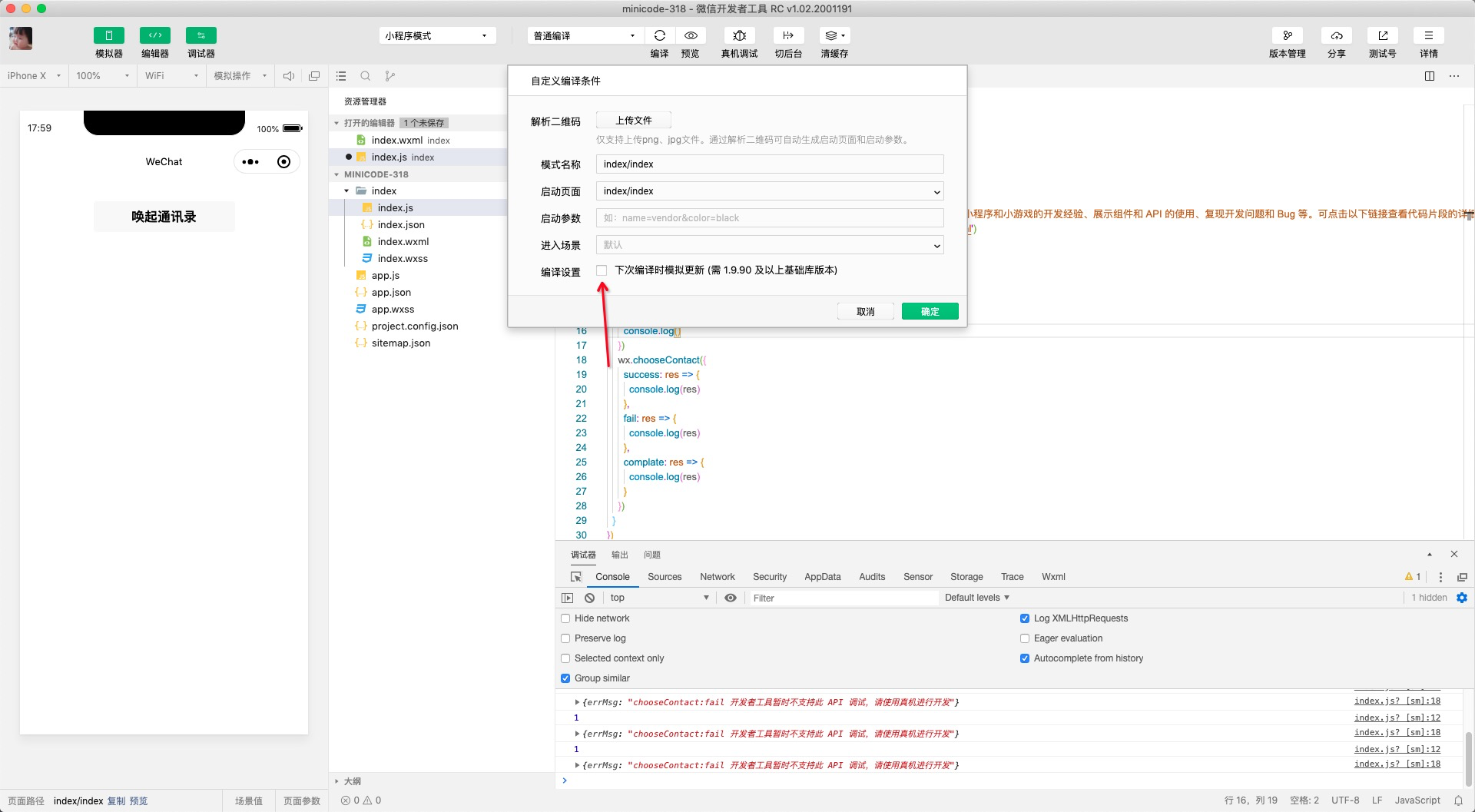Check Selected context only option
Image resolution: width=1475 pixels, height=812 pixels.
pyautogui.click(x=565, y=658)
